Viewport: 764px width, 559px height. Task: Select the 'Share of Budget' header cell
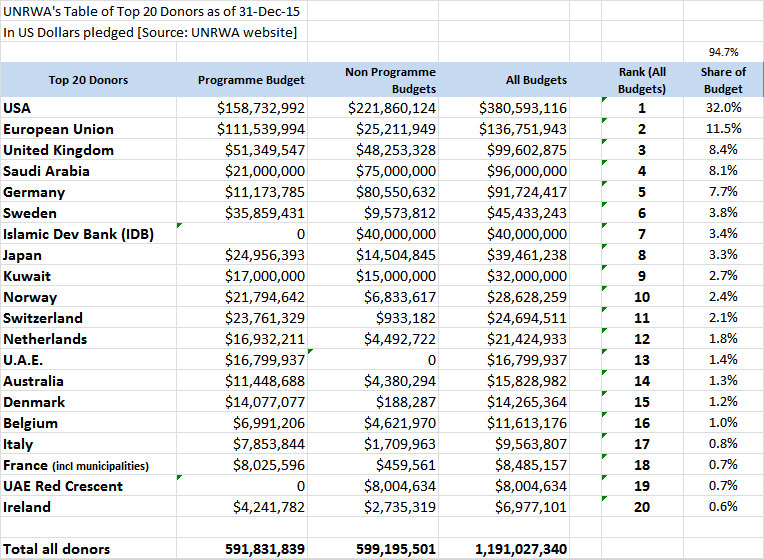point(723,80)
